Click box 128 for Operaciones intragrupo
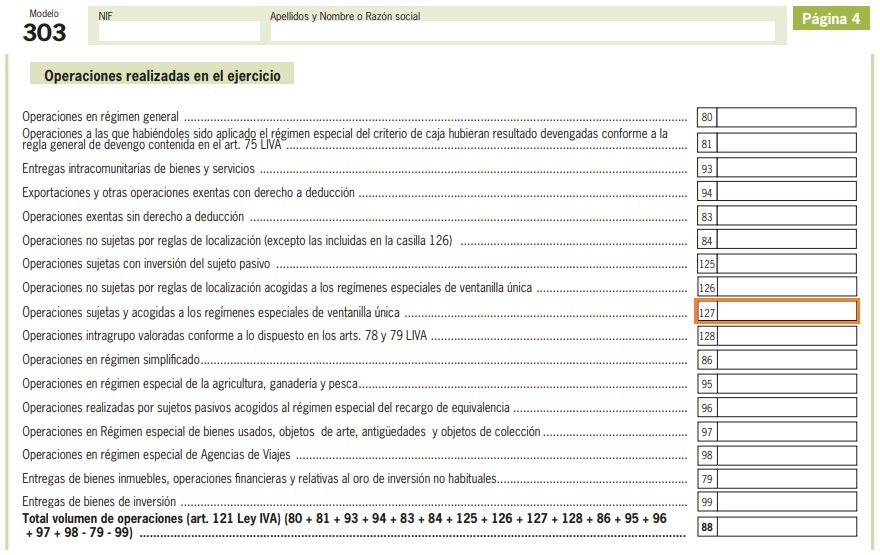 tap(786, 336)
